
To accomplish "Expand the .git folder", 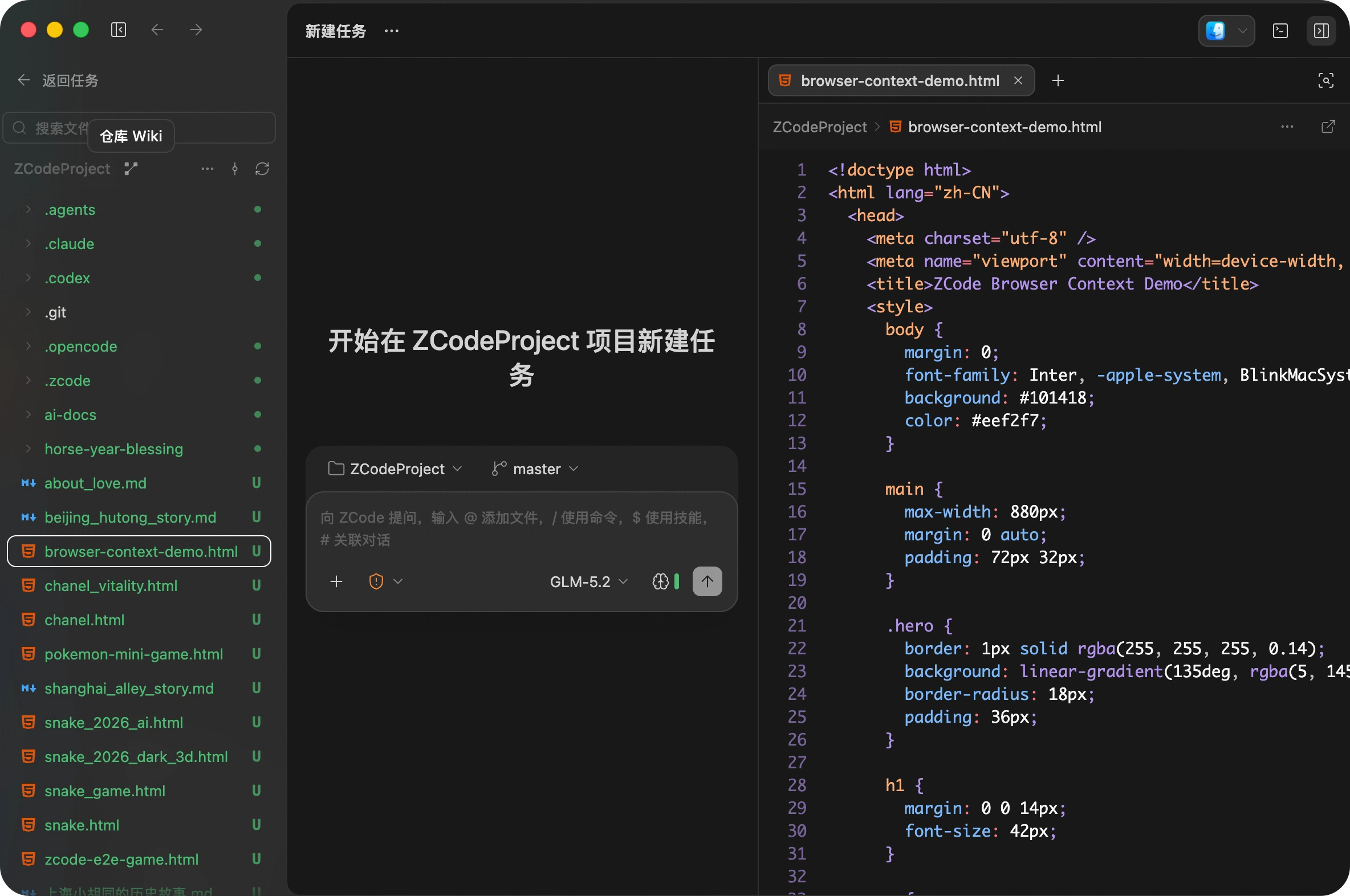I will pyautogui.click(x=139, y=312).
